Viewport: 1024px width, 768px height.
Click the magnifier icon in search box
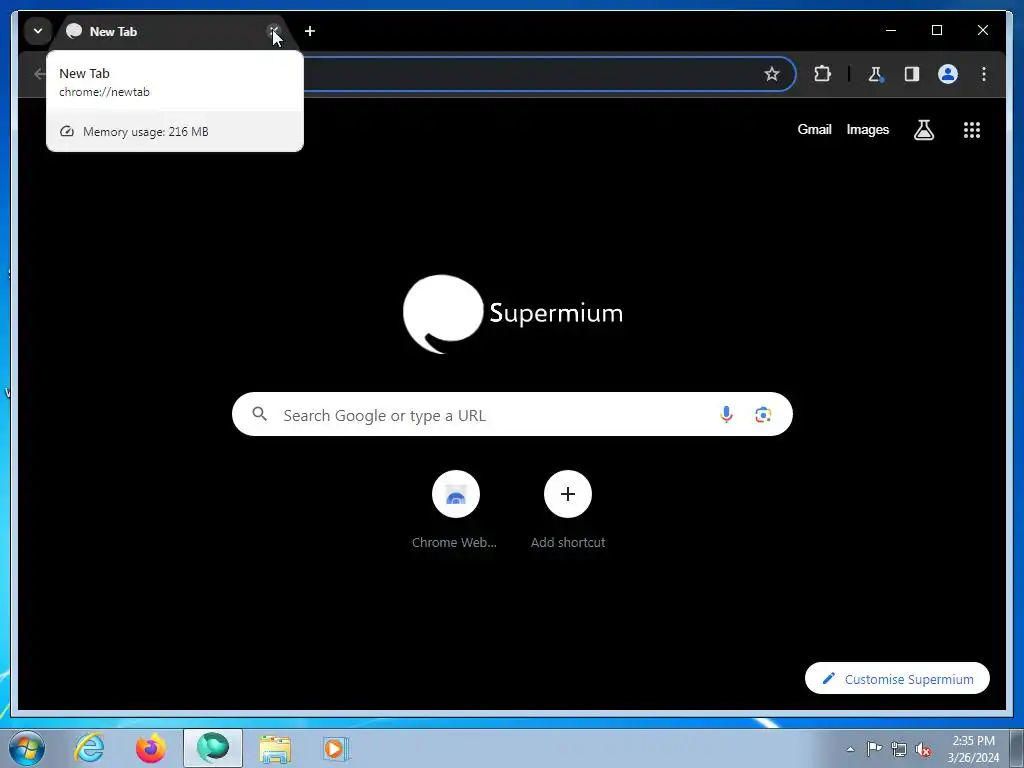259,414
